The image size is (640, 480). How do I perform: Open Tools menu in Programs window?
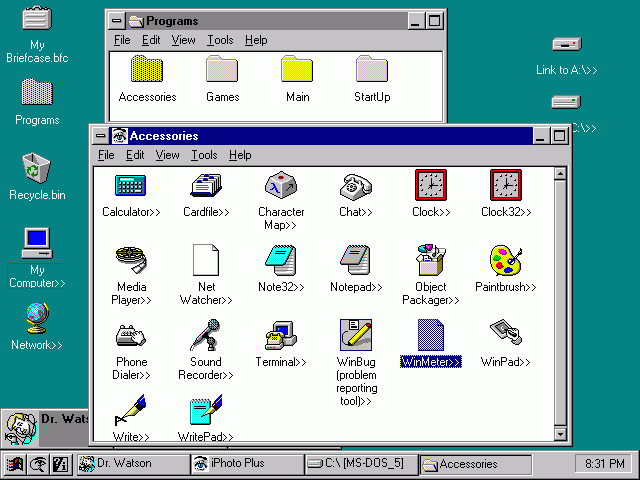click(x=220, y=40)
